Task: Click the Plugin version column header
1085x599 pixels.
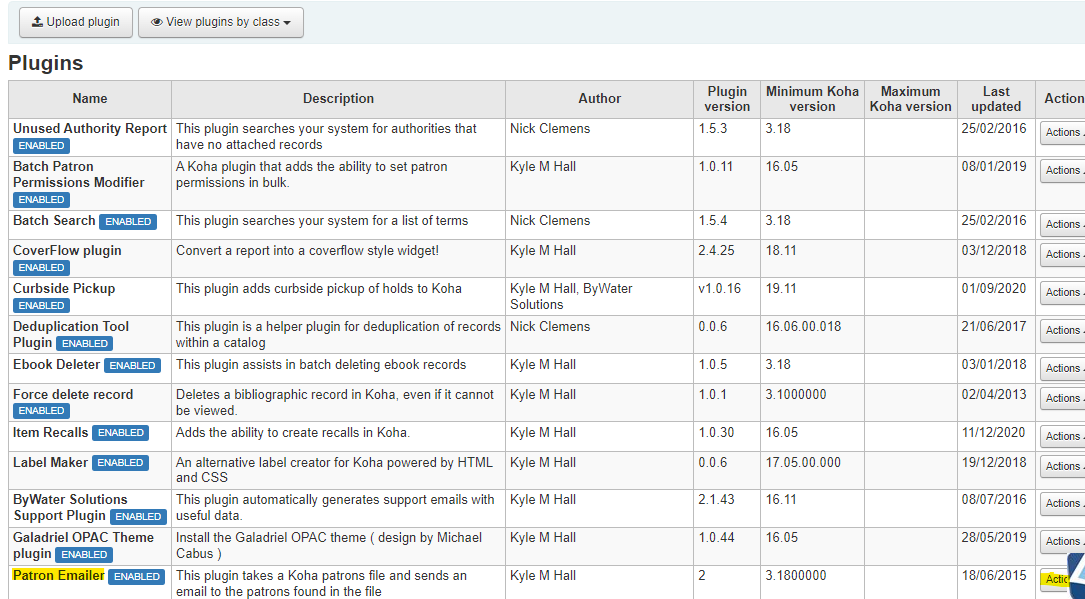Action: coord(727,99)
